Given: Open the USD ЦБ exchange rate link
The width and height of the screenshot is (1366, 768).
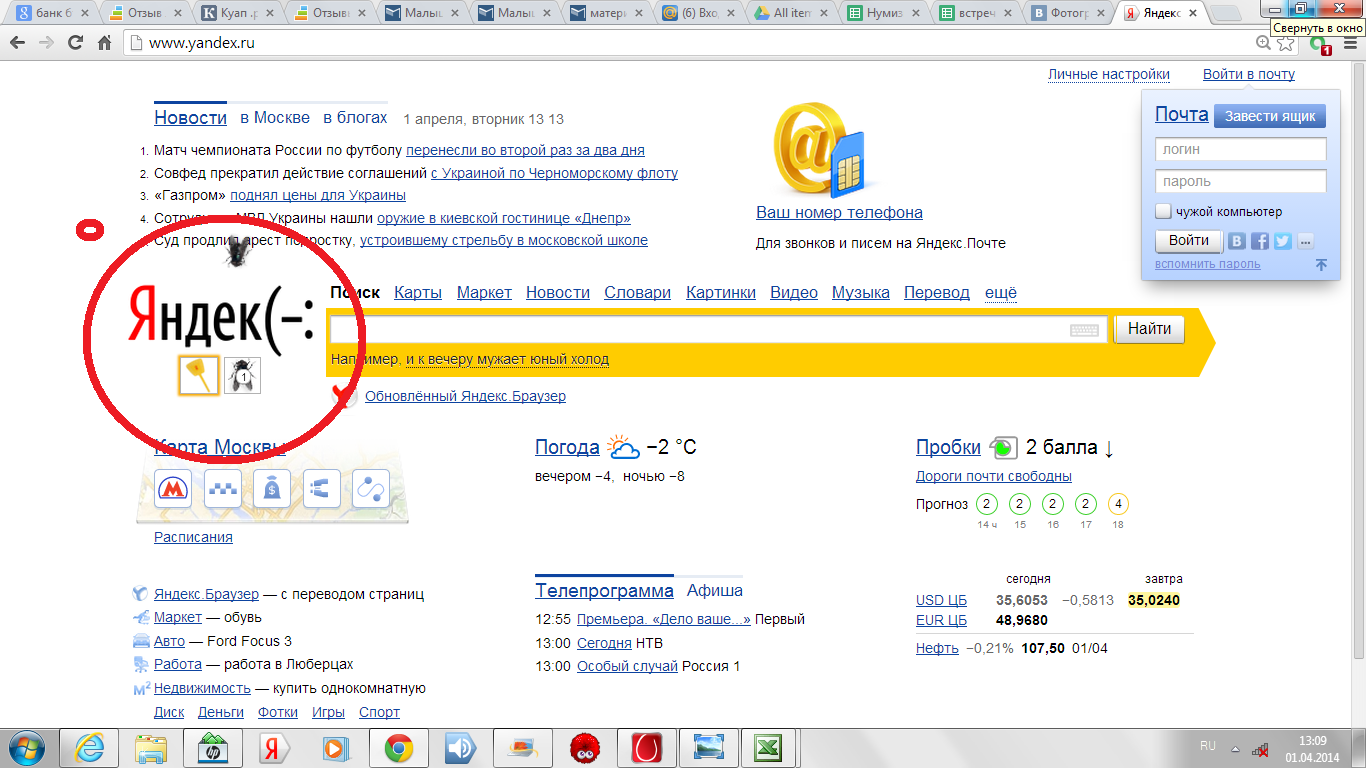Looking at the screenshot, I should (x=941, y=600).
